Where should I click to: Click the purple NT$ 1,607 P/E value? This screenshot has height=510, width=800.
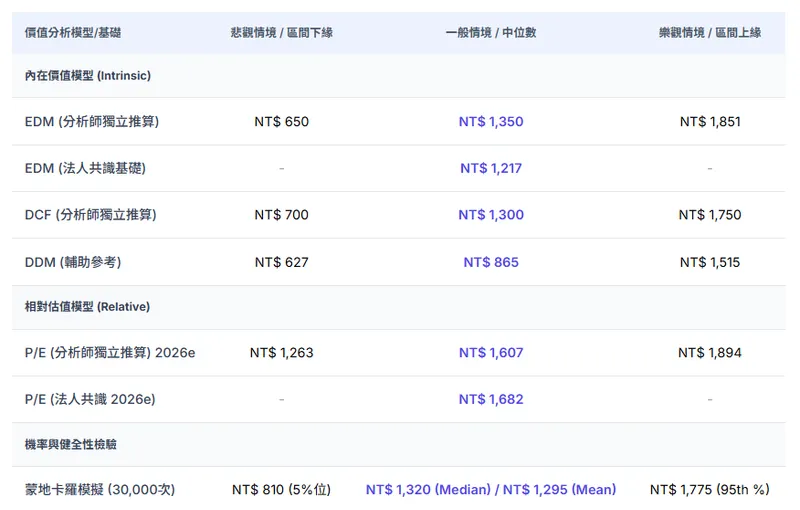point(491,353)
